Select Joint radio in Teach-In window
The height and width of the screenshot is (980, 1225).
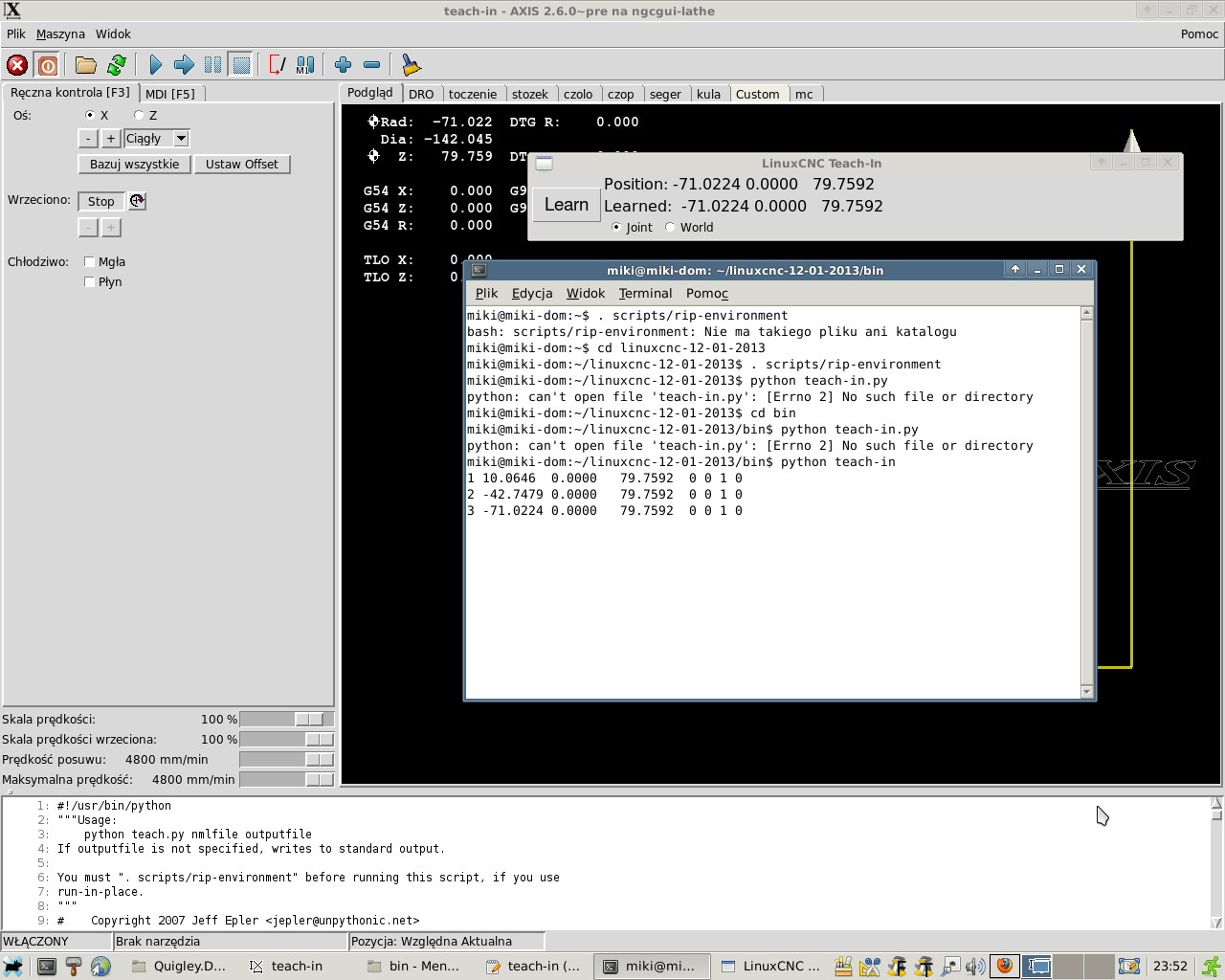tap(616, 227)
